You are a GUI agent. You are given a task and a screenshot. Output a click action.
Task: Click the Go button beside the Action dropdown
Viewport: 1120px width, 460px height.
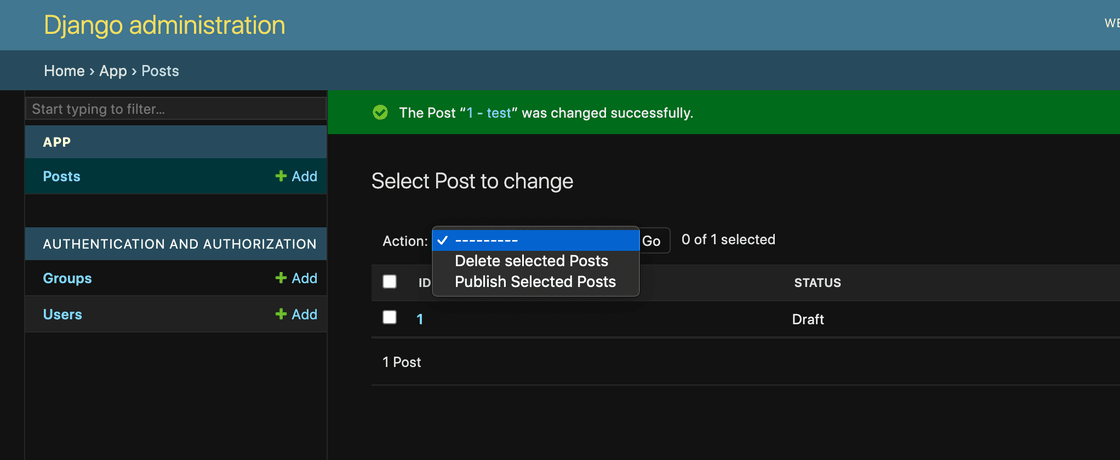click(654, 241)
